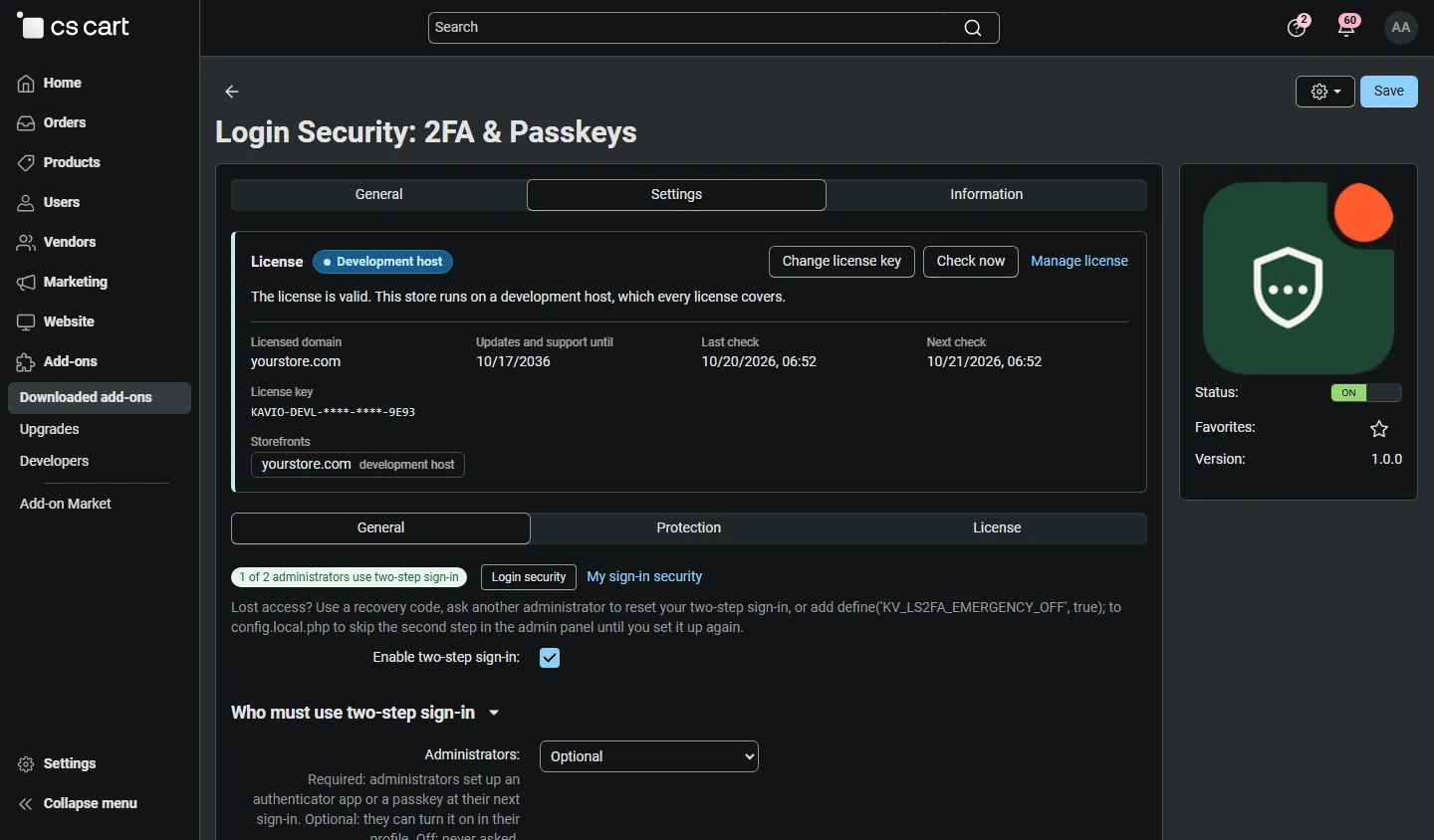Collapse the Who must use two-step sign-in section

click(365, 714)
